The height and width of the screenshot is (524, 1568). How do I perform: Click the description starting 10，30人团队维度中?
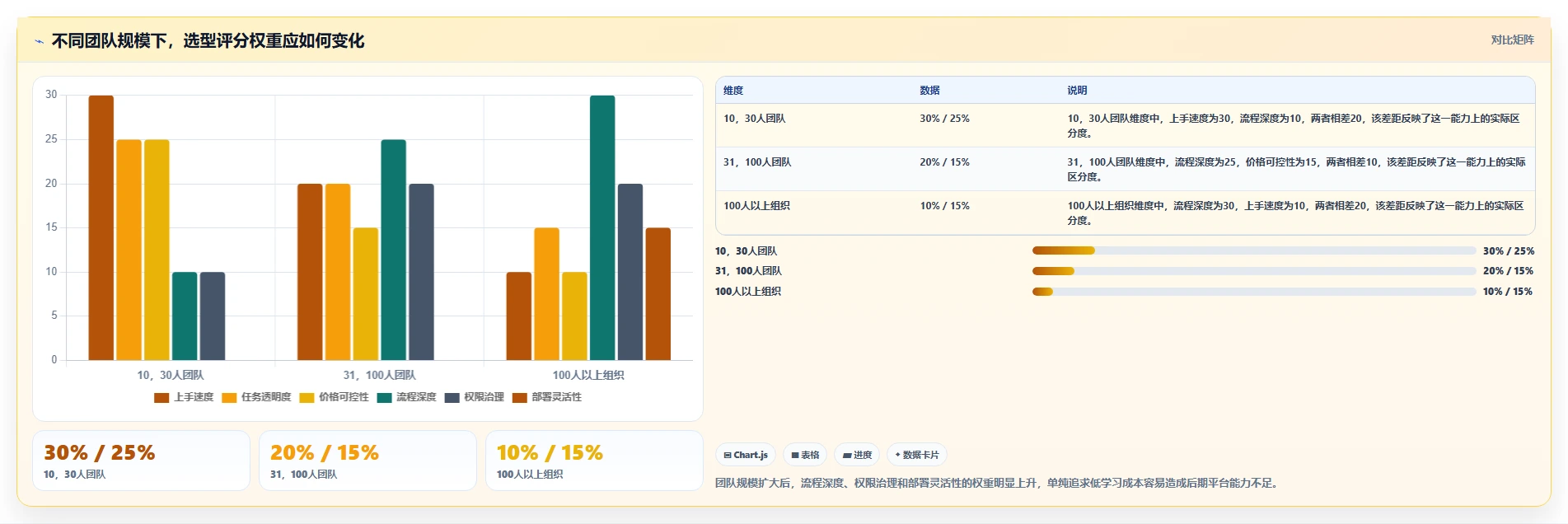1295,125
